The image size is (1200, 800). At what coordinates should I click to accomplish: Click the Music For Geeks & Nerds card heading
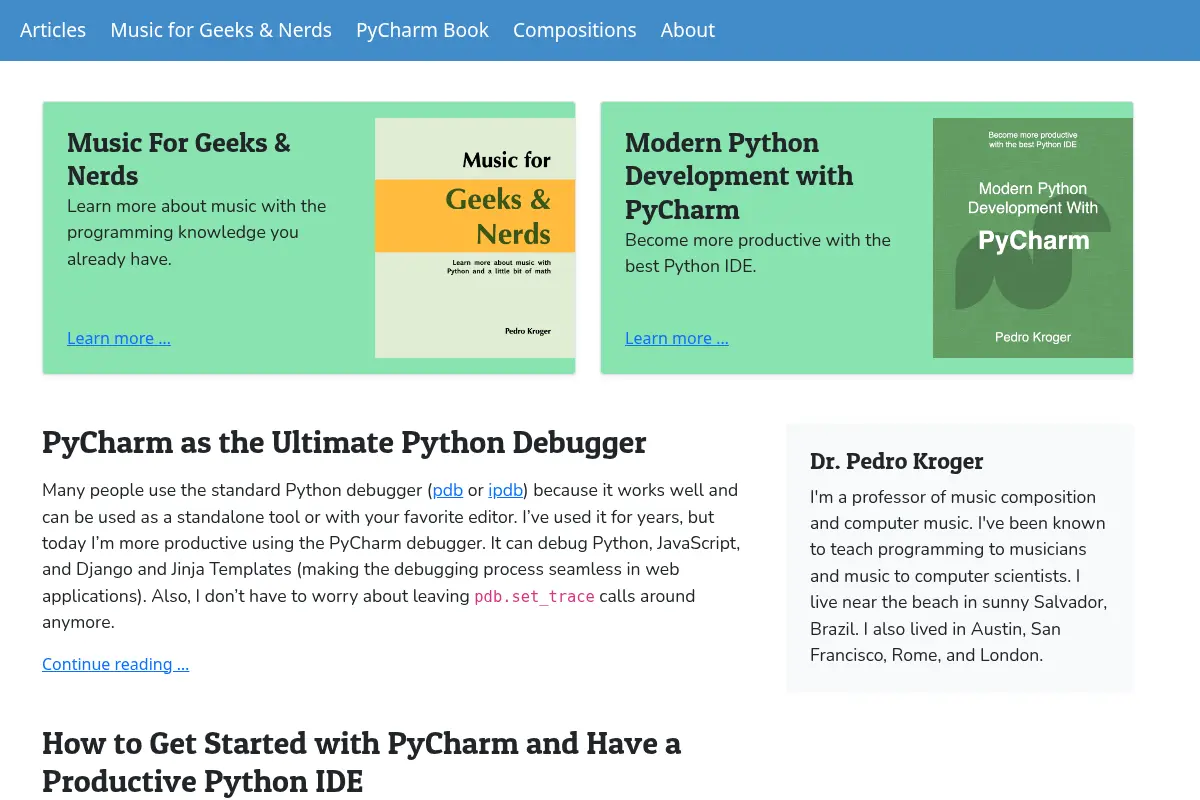(x=179, y=159)
